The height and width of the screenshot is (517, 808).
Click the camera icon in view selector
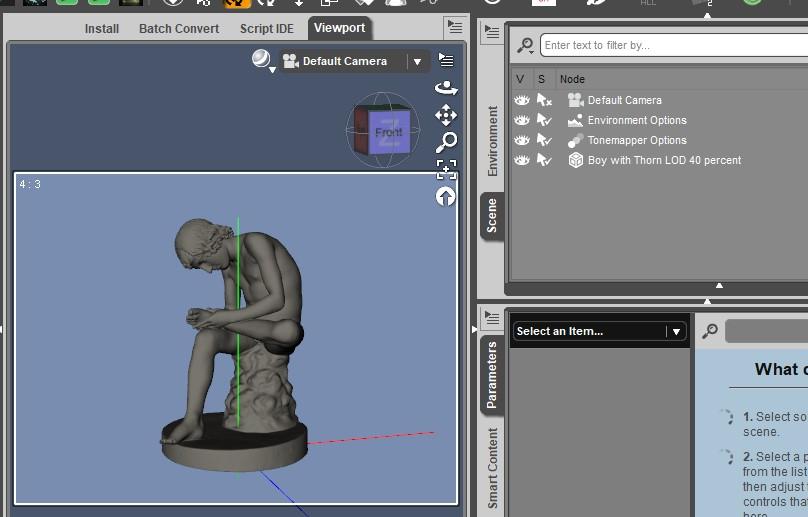291,61
